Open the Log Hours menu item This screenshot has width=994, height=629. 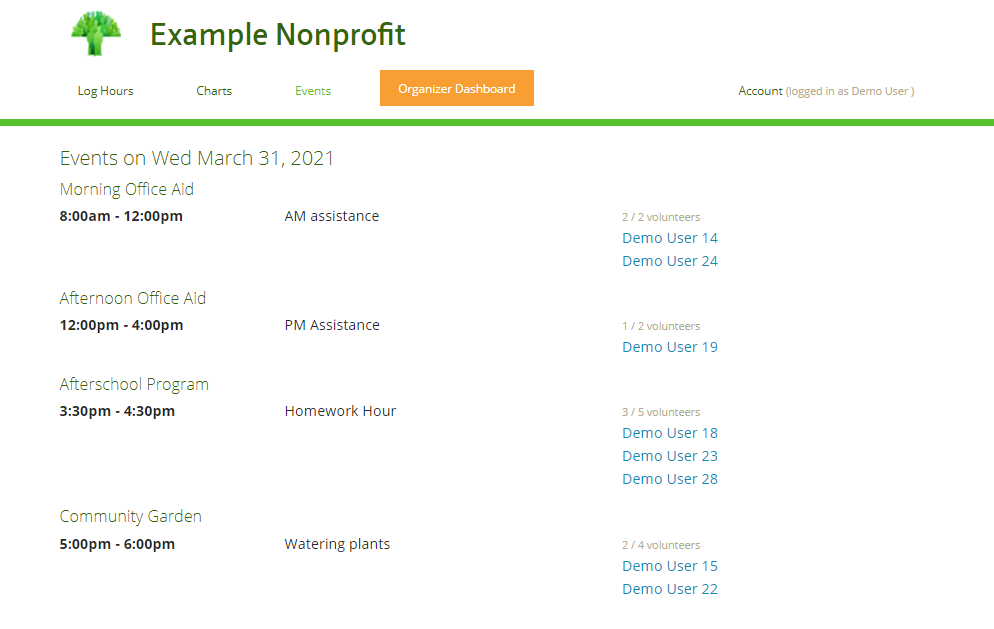(105, 91)
